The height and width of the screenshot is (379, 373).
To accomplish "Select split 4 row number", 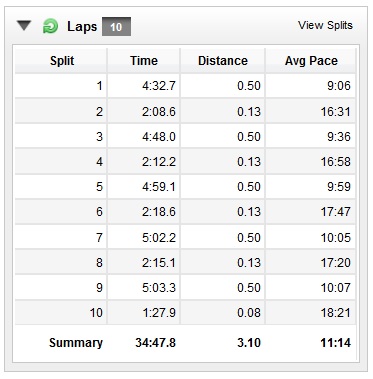I will [x=99, y=162].
